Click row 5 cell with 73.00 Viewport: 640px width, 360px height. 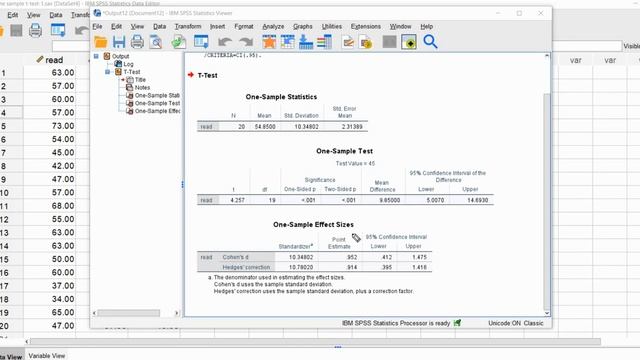[x=49, y=126]
